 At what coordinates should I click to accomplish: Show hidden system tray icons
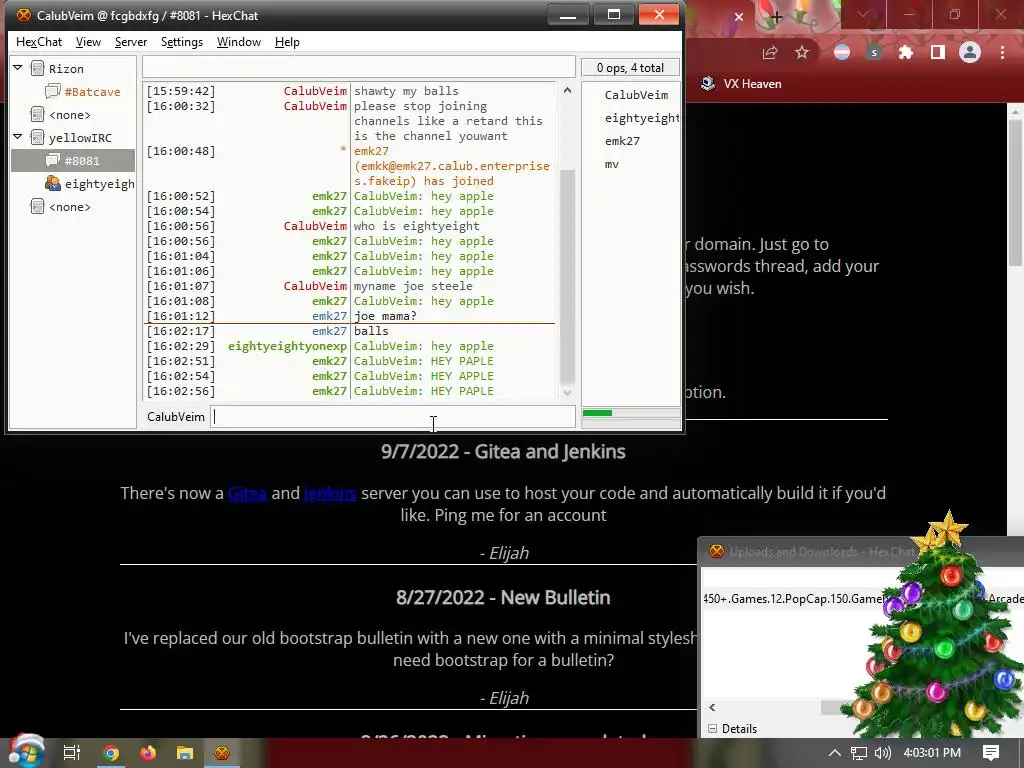(x=835, y=753)
